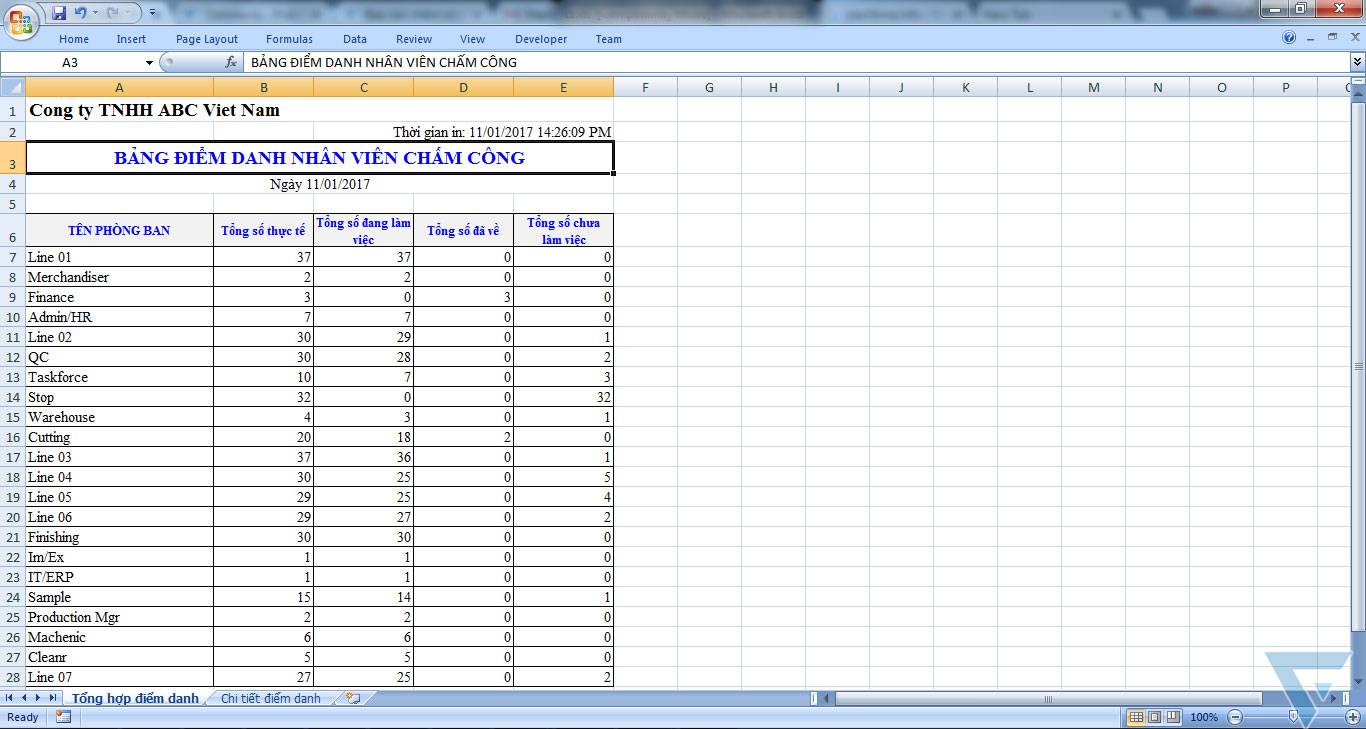Screen dimensions: 1366x729
Task: Restore the workbook window inside Excel
Action: click(x=1332, y=38)
